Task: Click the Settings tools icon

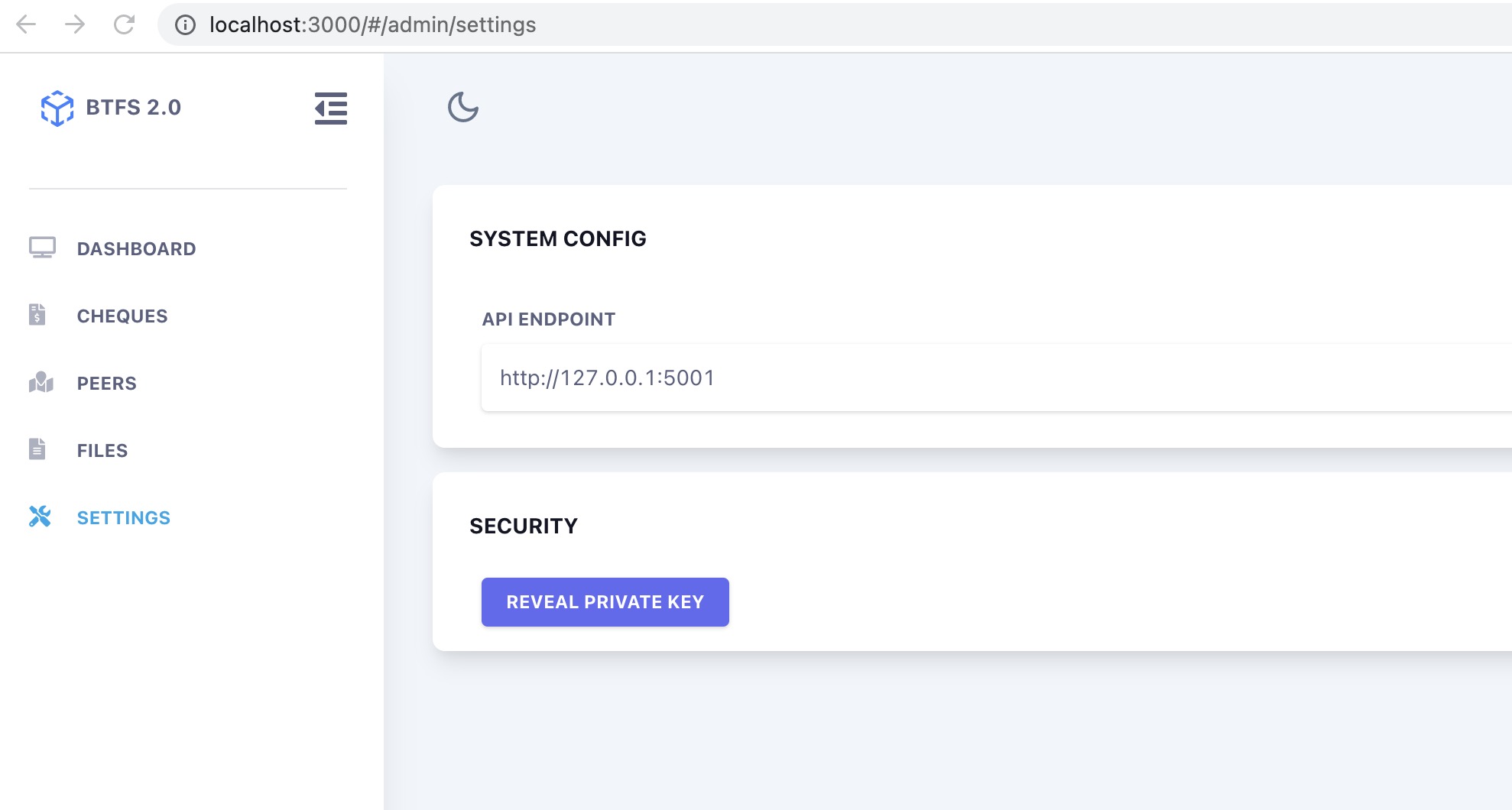Action: [x=40, y=517]
